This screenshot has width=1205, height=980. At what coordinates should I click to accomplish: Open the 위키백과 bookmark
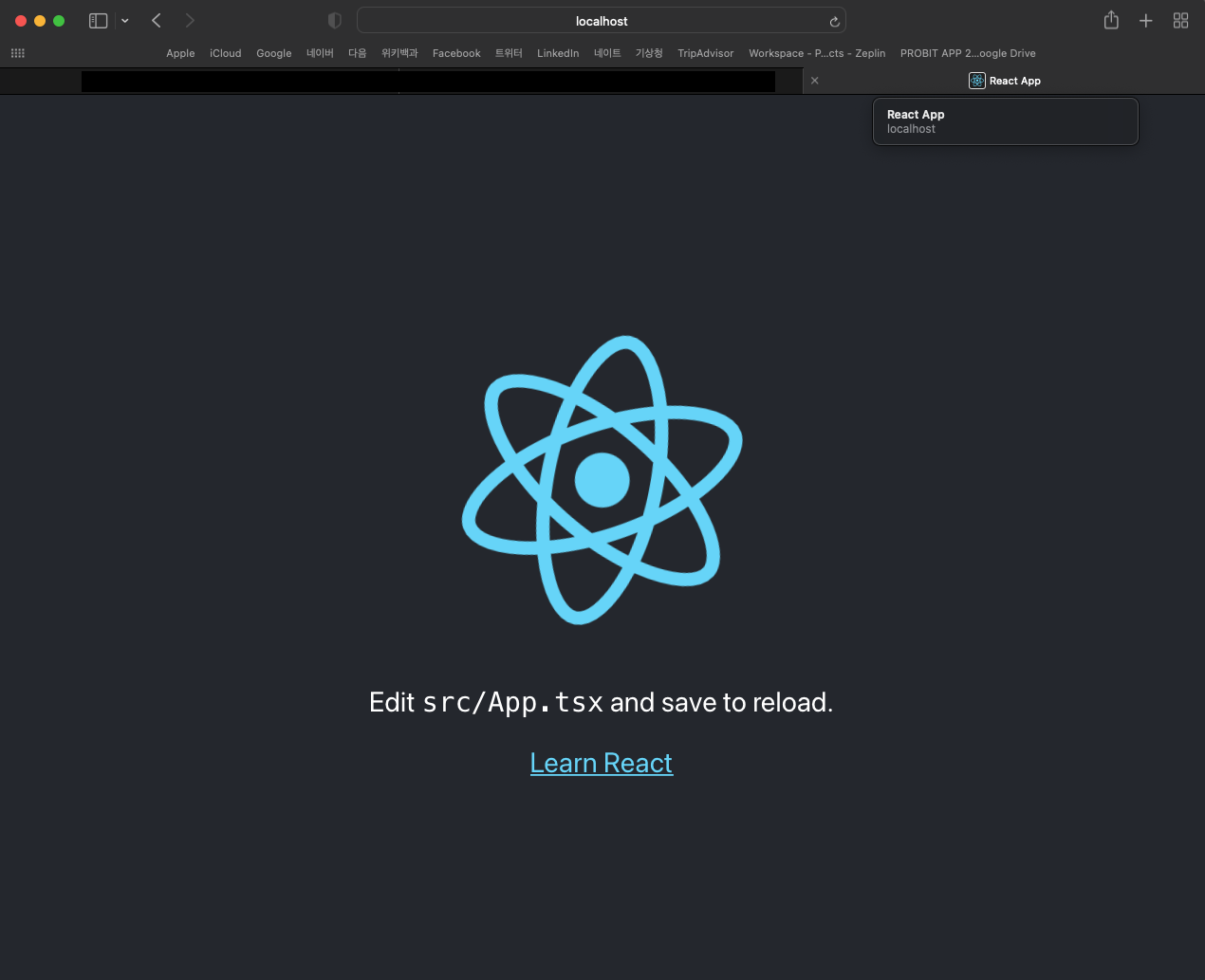399,53
